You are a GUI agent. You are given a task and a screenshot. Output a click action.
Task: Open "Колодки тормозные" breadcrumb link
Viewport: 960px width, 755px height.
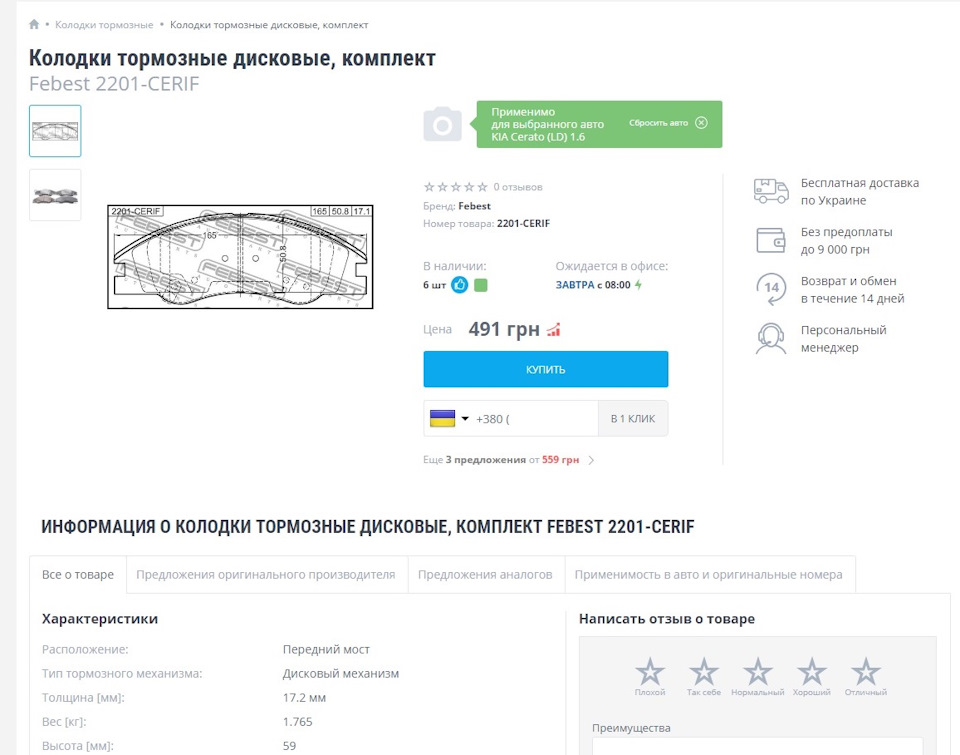104,25
